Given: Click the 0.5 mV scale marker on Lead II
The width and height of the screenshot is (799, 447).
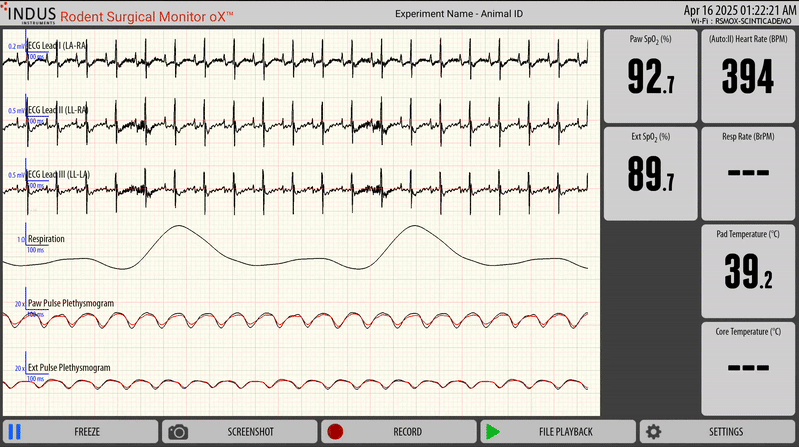Looking at the screenshot, I should (16, 111).
